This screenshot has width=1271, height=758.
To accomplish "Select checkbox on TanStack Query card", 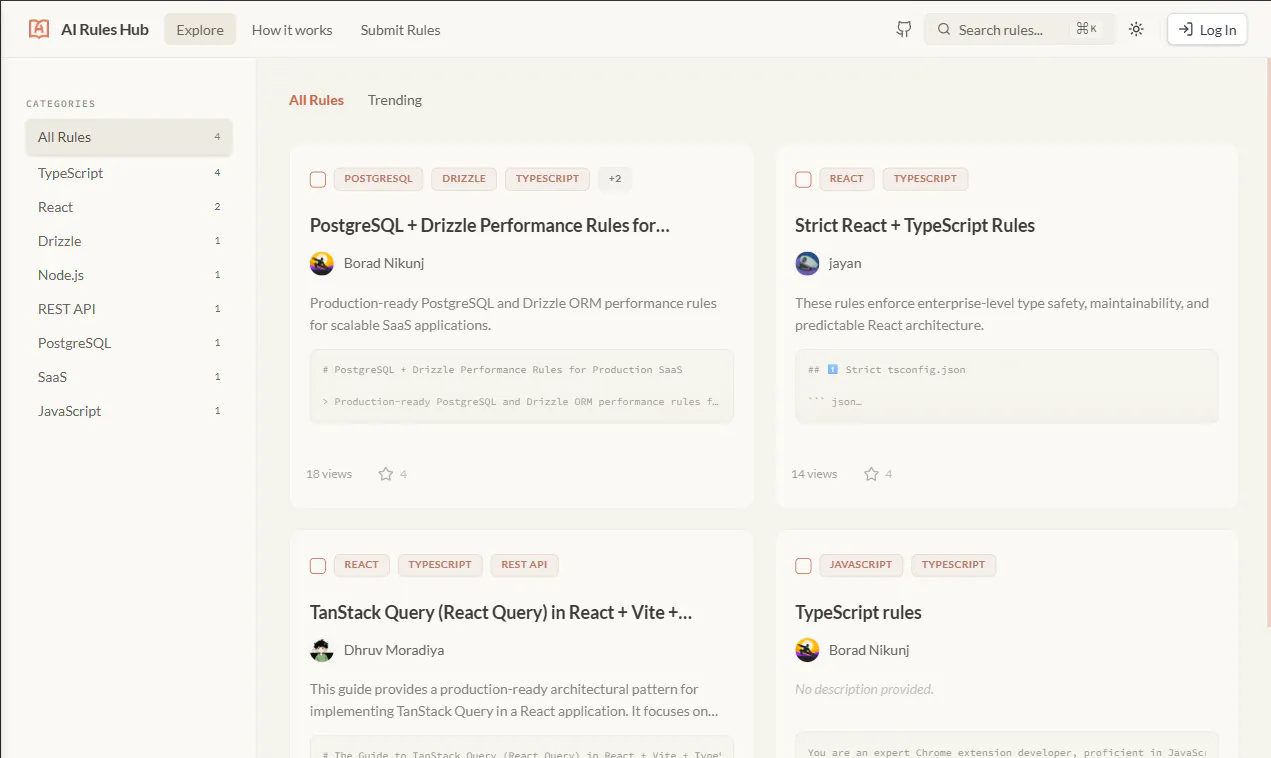I will click(318, 566).
